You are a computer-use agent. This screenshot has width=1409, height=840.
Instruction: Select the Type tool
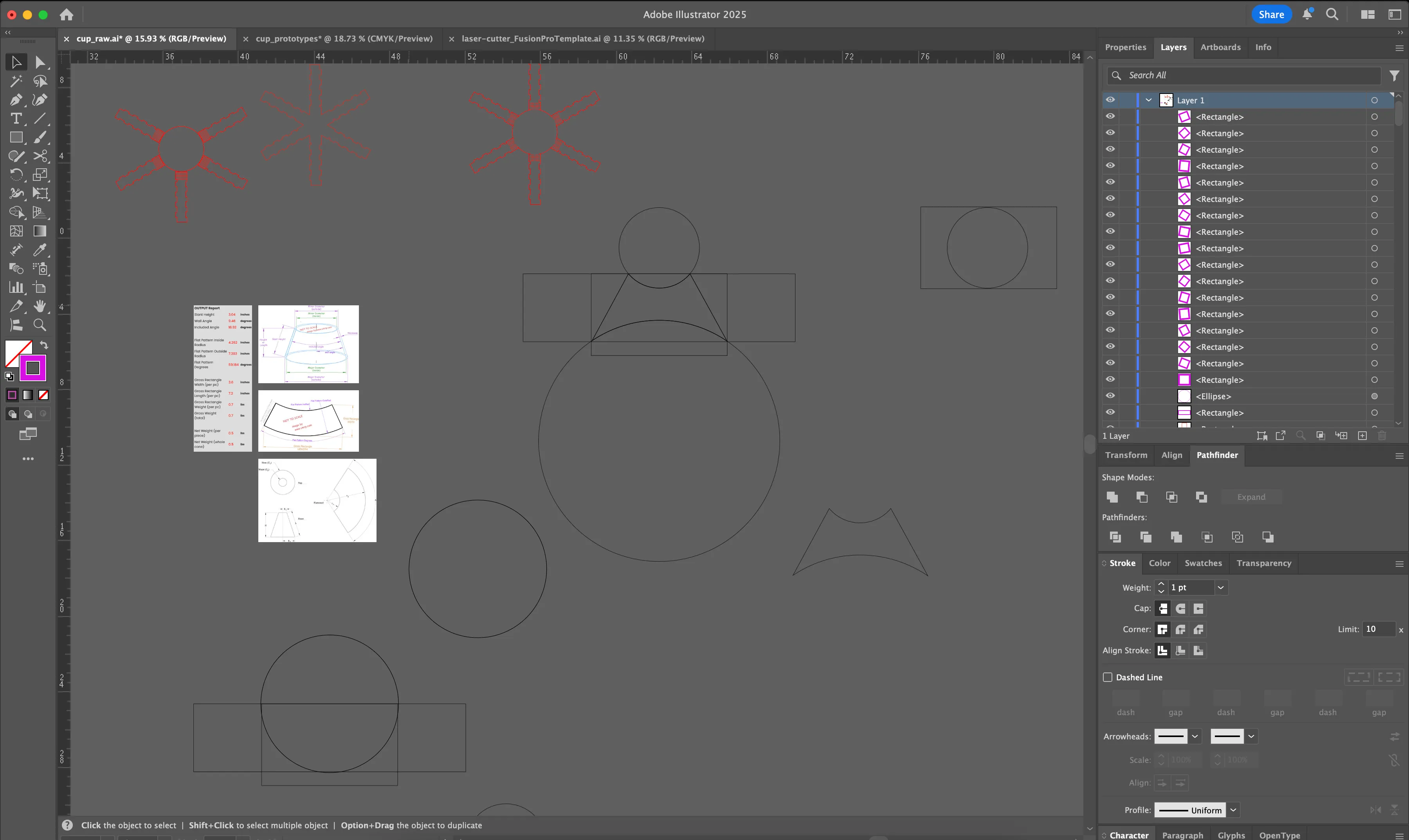tap(16, 119)
